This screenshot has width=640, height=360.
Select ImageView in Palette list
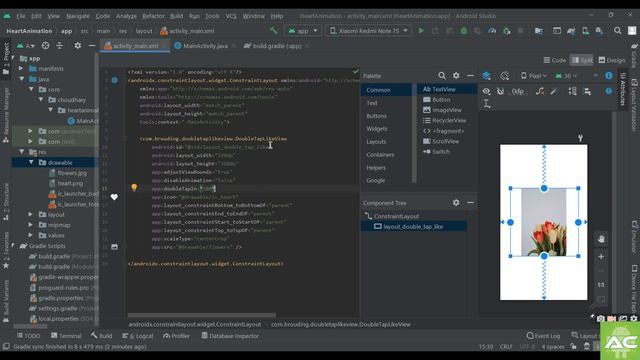(442, 110)
